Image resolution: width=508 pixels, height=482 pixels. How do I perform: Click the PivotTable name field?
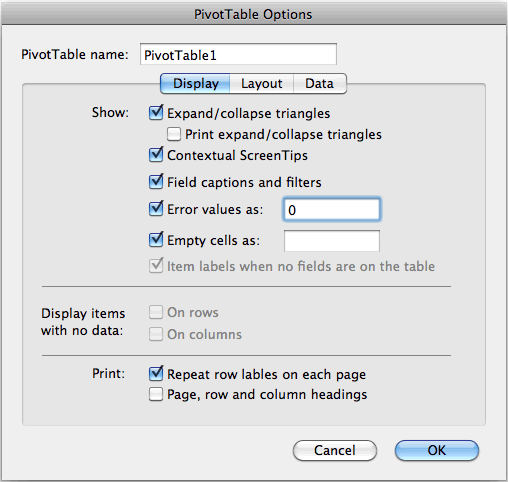(238, 54)
